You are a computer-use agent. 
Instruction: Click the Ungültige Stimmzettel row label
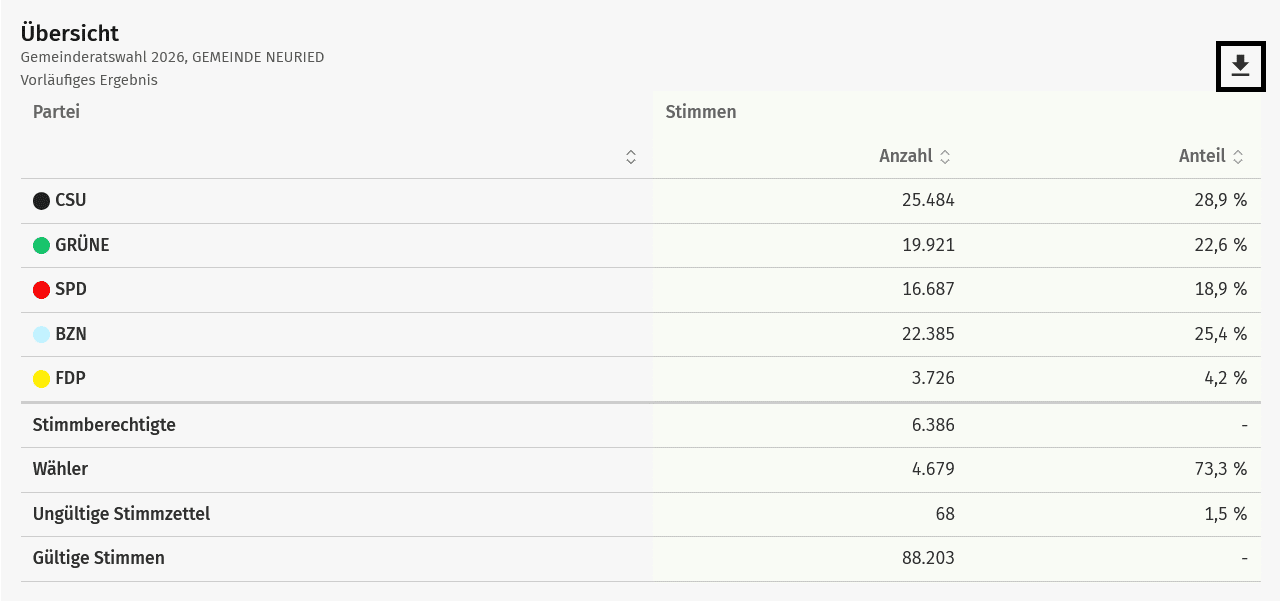tap(121, 514)
